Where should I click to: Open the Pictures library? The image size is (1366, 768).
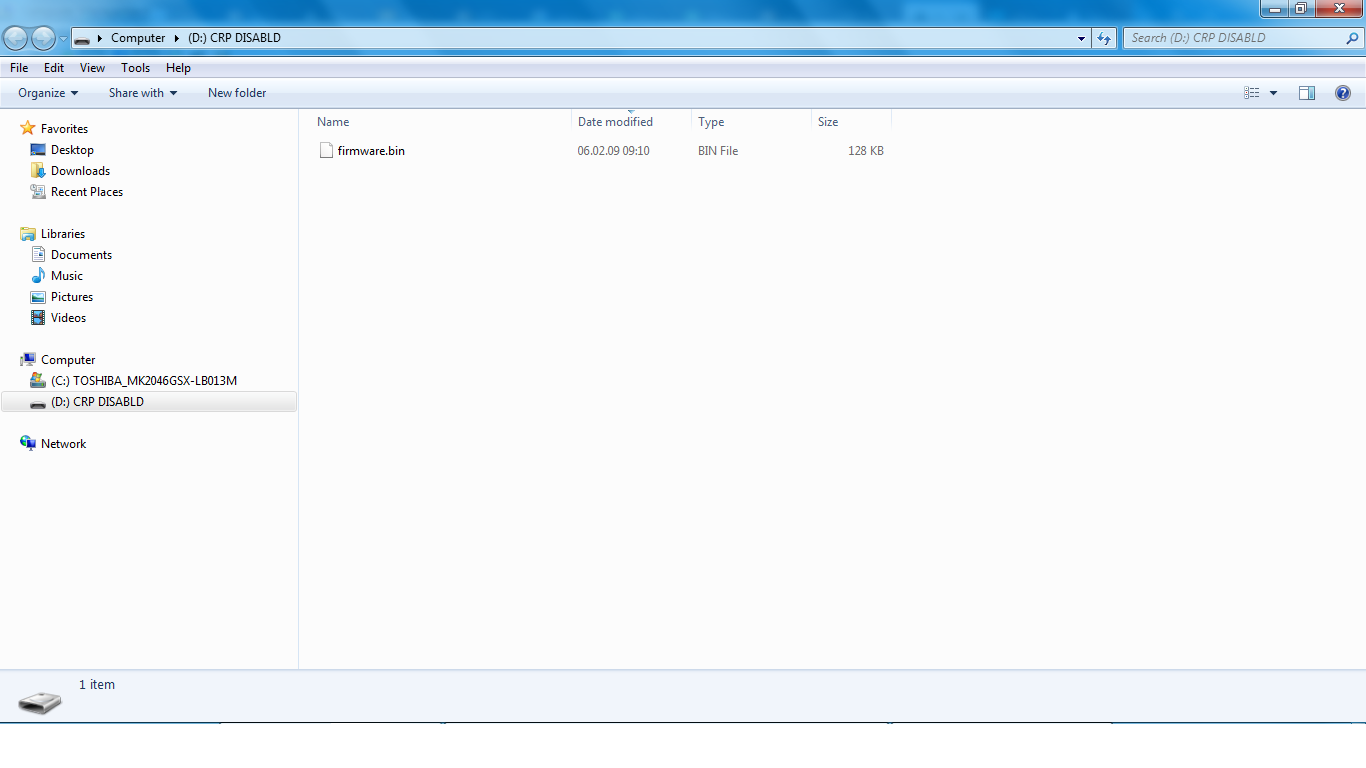coord(72,297)
